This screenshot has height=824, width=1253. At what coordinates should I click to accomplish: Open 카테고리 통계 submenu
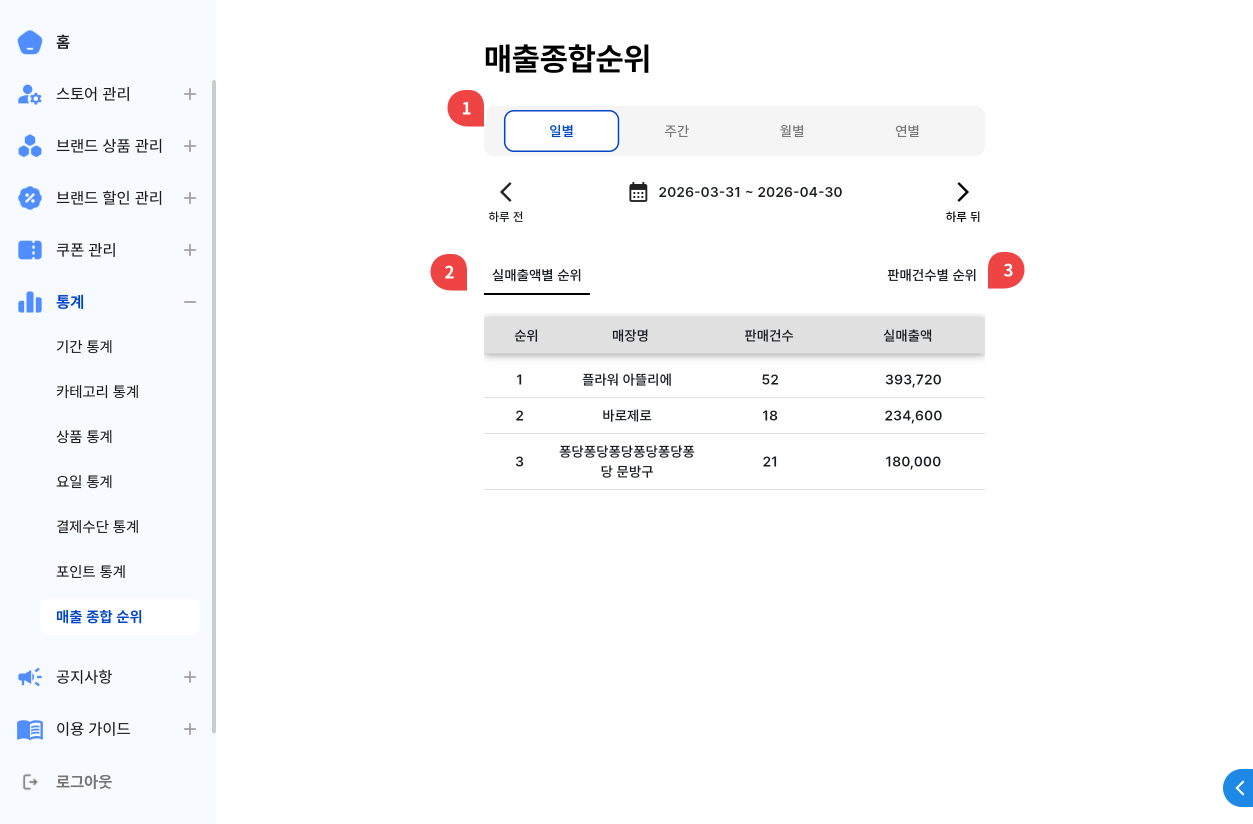[x=97, y=392]
